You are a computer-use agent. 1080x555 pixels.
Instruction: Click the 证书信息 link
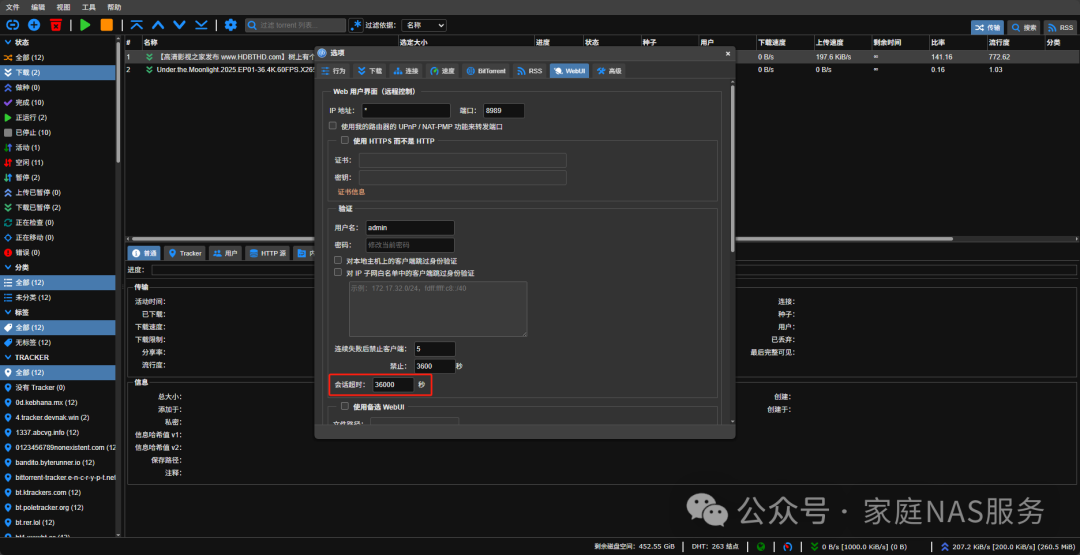[351, 191]
